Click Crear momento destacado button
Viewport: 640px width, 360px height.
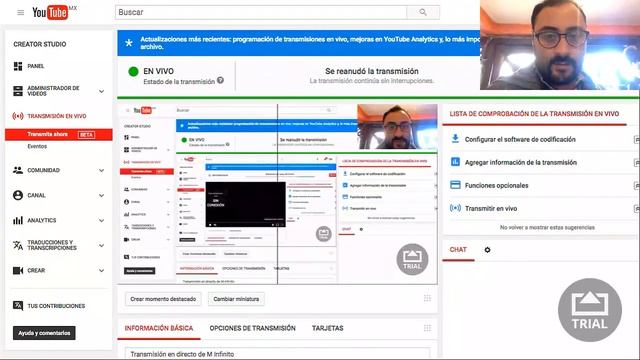click(x=163, y=299)
